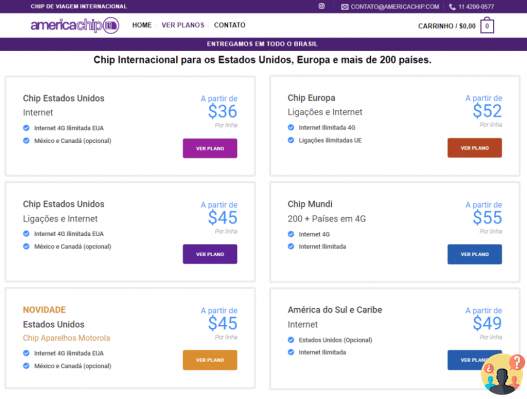527x399 pixels.
Task: Open the Instagram icon in top bar
Action: click(322, 6)
